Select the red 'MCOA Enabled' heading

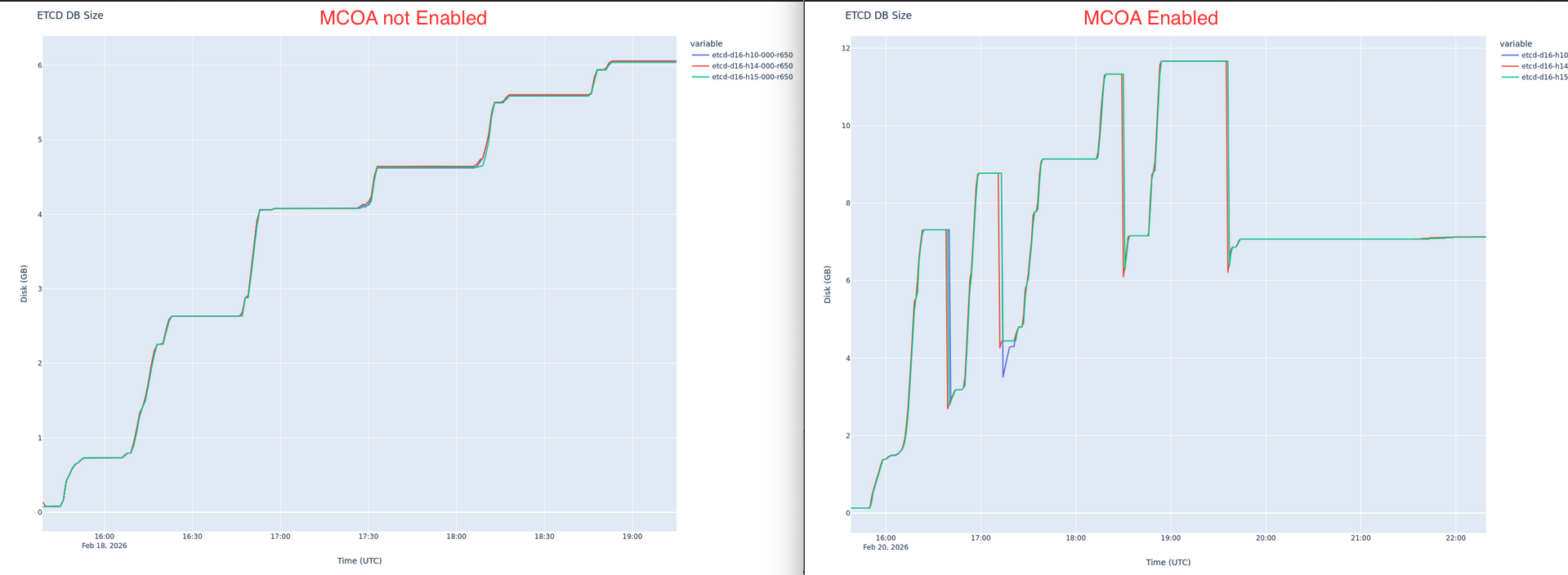[x=1150, y=18]
